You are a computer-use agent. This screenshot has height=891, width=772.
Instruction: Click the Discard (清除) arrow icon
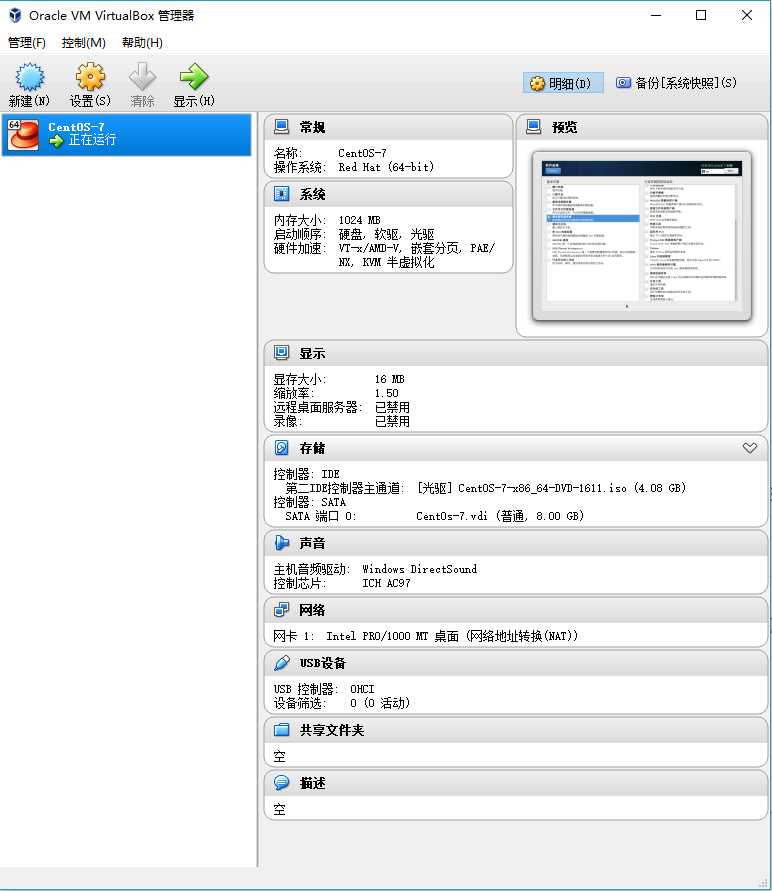pyautogui.click(x=142, y=77)
